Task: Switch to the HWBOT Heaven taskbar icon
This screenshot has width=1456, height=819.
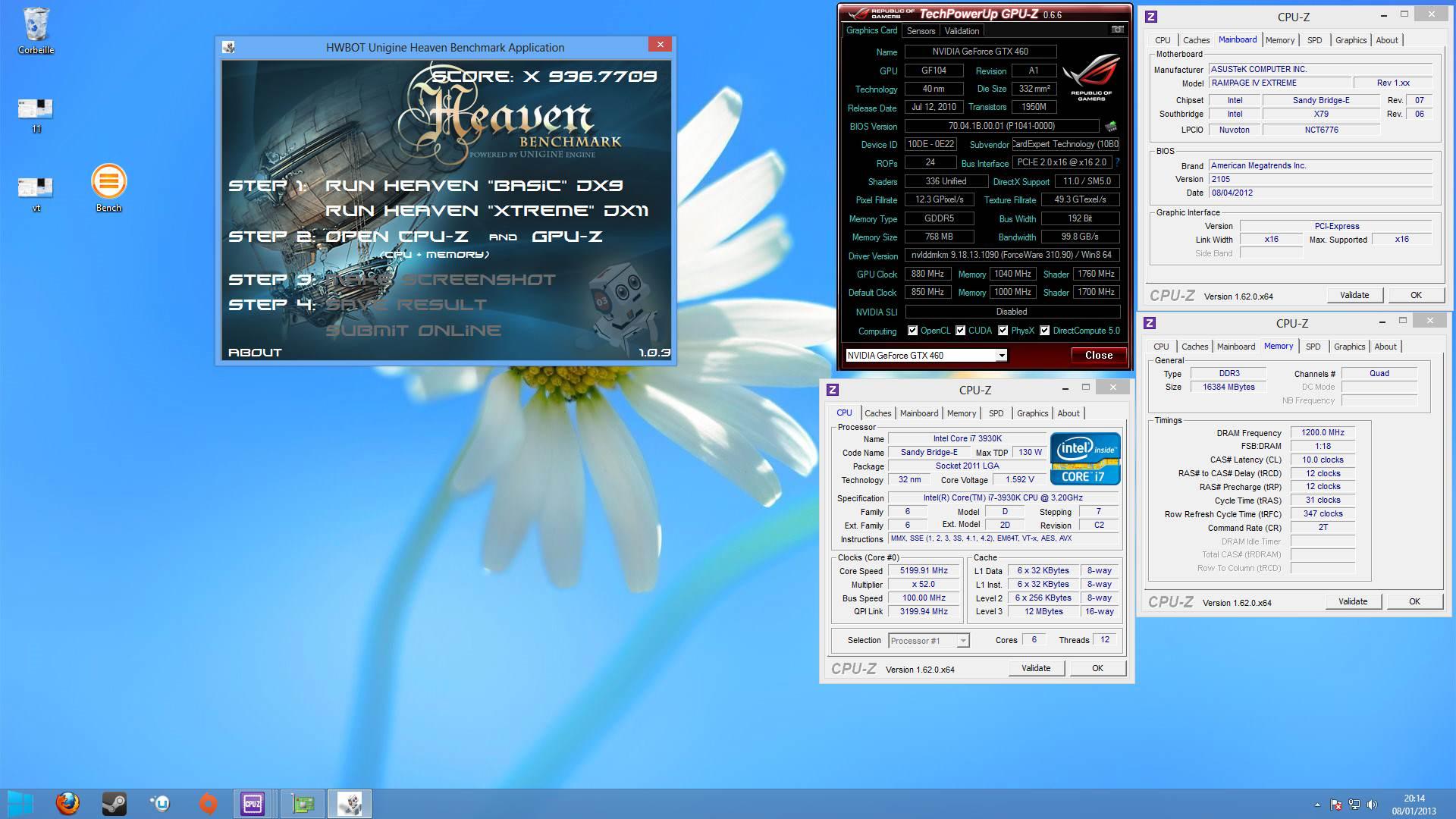Action: [x=350, y=804]
